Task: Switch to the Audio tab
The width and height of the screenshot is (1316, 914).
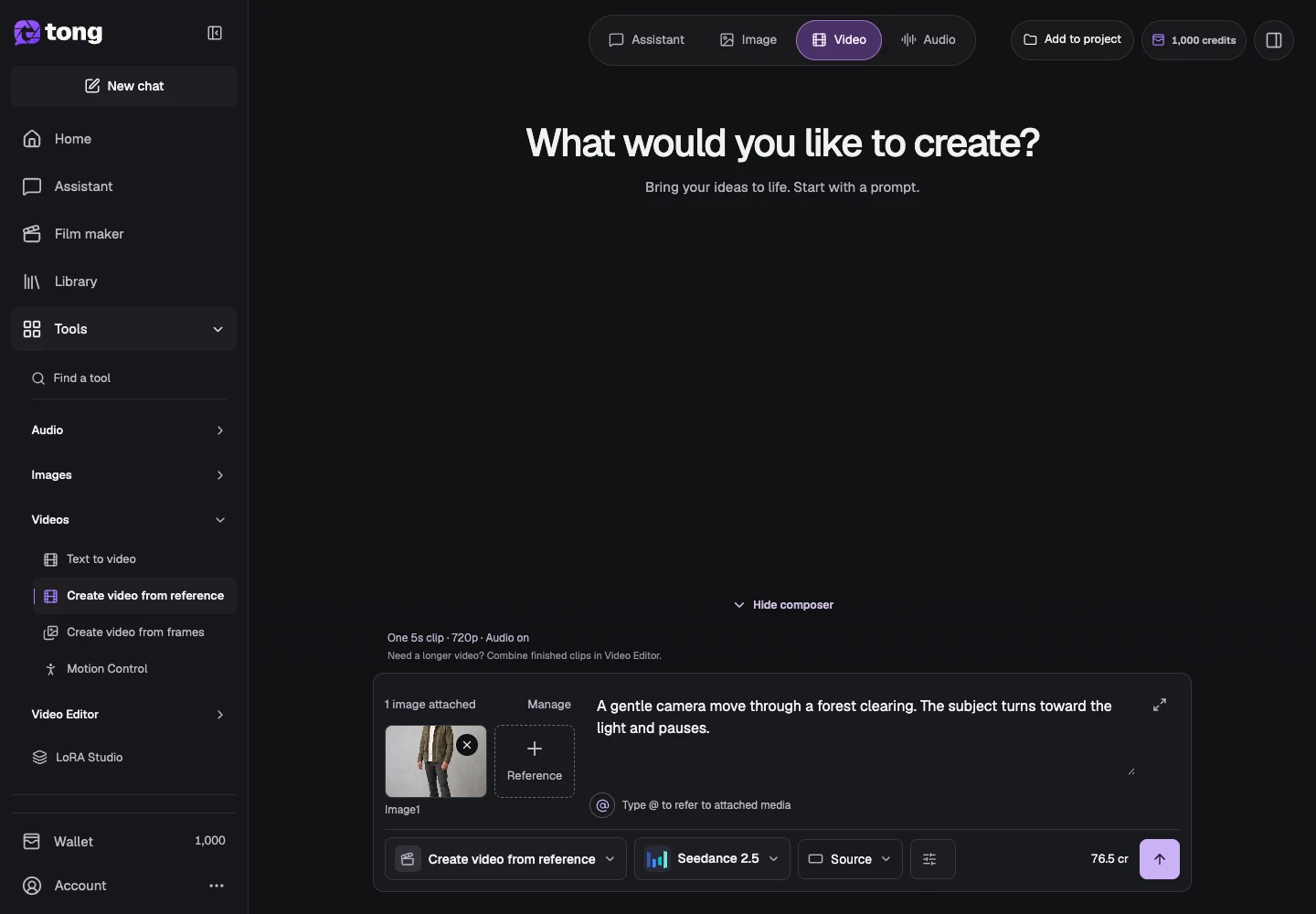Action: click(928, 40)
